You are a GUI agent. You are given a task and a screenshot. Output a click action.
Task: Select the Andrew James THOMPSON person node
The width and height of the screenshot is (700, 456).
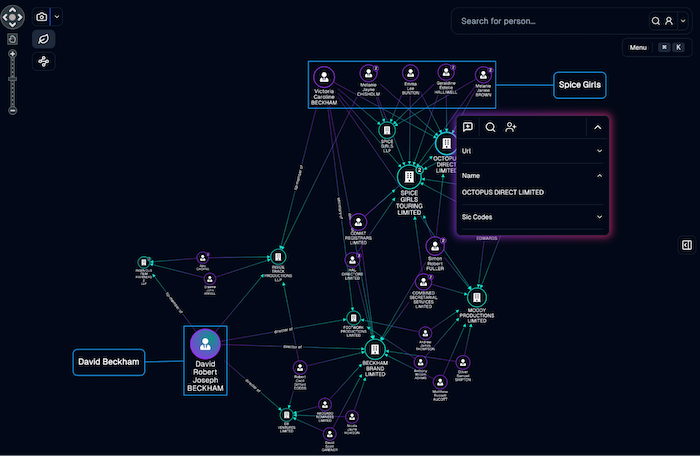pos(425,333)
